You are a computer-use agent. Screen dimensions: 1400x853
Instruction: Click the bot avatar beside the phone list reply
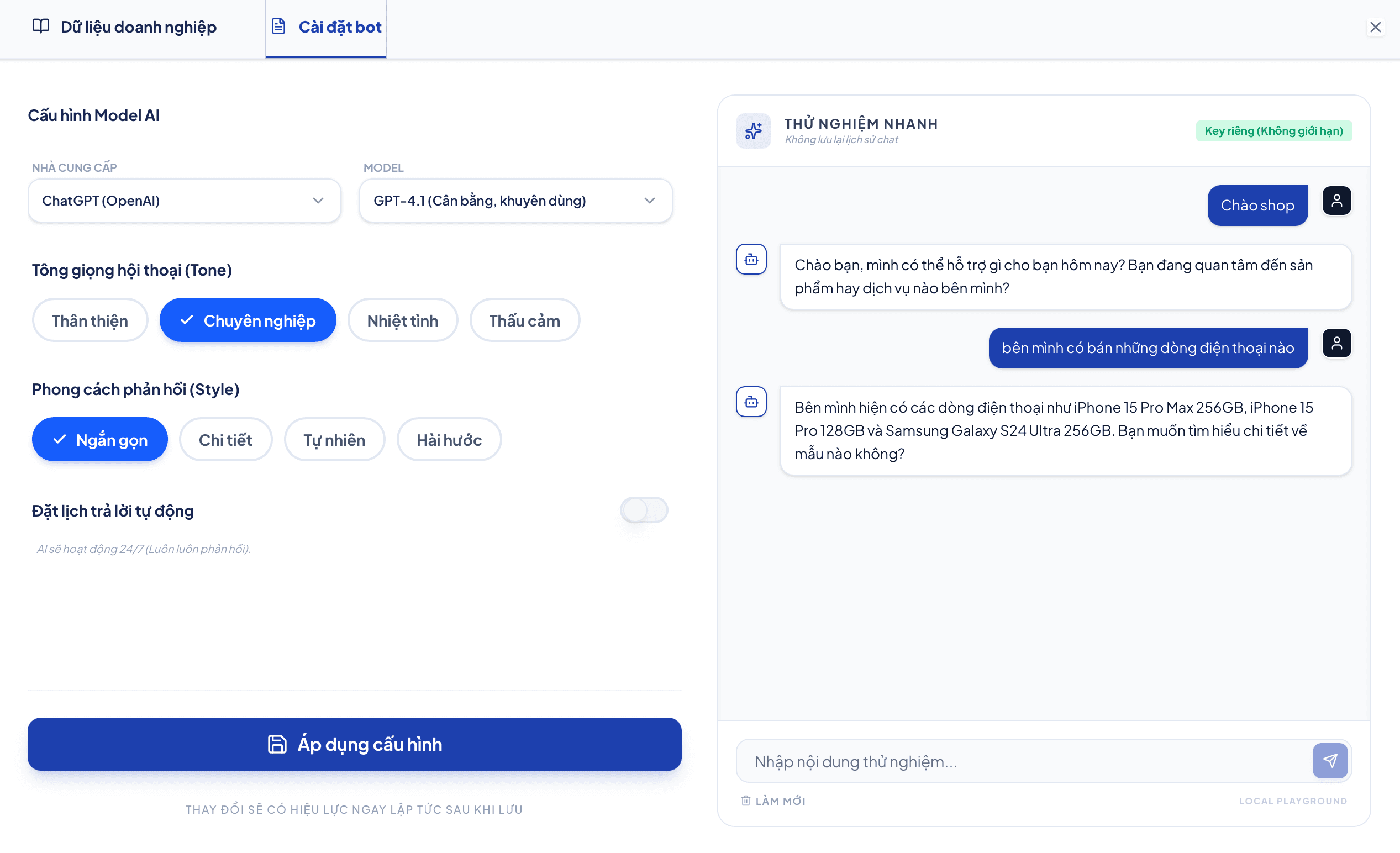[751, 402]
